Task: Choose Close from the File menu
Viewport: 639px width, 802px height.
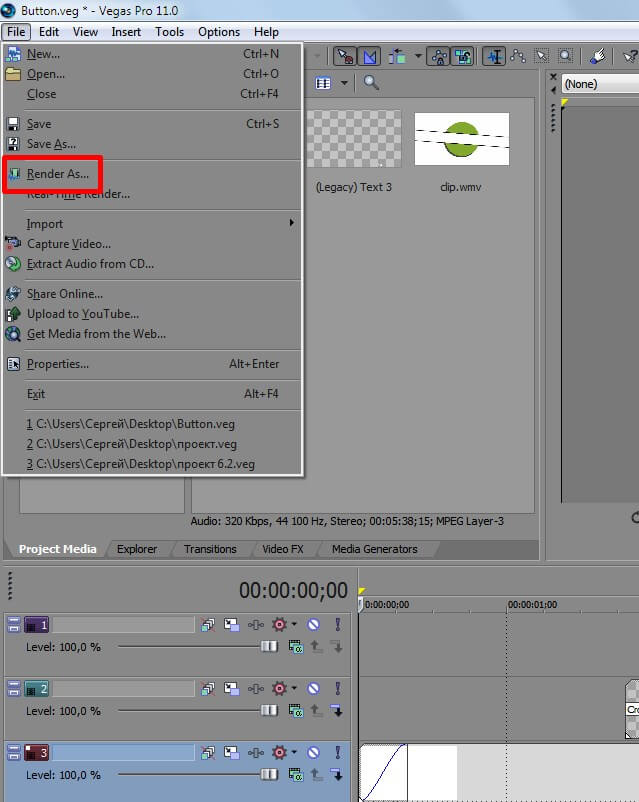Action: (x=152, y=94)
